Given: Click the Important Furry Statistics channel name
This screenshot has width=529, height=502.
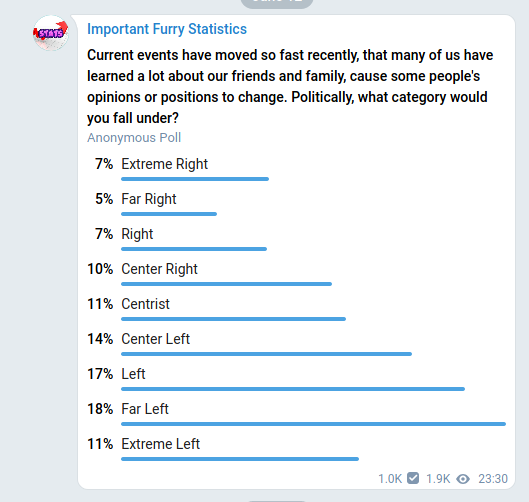Looking at the screenshot, I should (x=167, y=29).
